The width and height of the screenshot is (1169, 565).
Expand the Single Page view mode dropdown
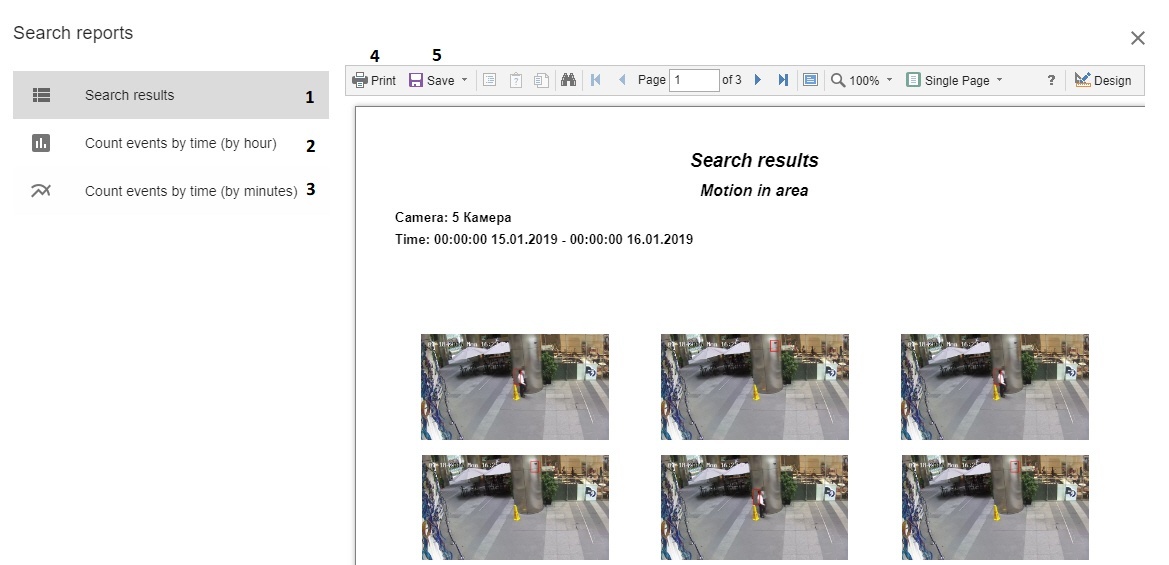tap(954, 81)
